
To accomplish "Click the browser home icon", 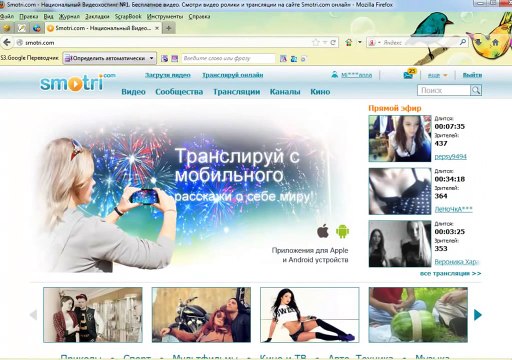I will click(x=496, y=42).
